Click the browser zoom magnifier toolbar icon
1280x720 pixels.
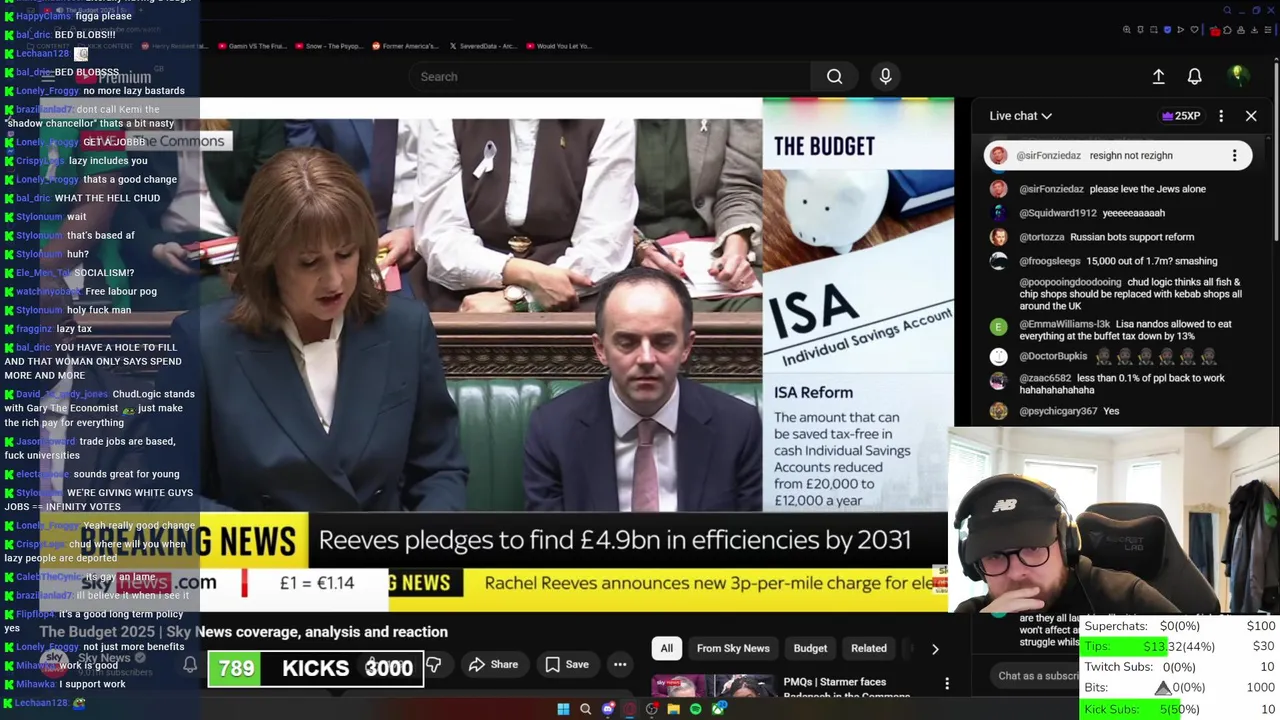coord(1126,30)
